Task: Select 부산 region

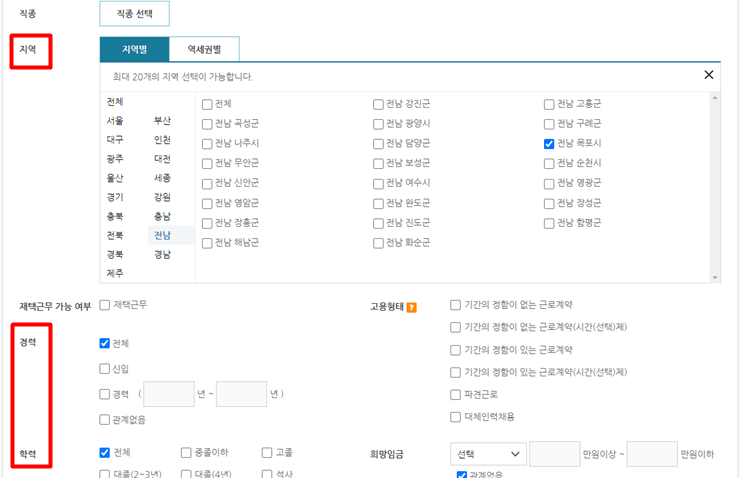Action: [x=162, y=121]
